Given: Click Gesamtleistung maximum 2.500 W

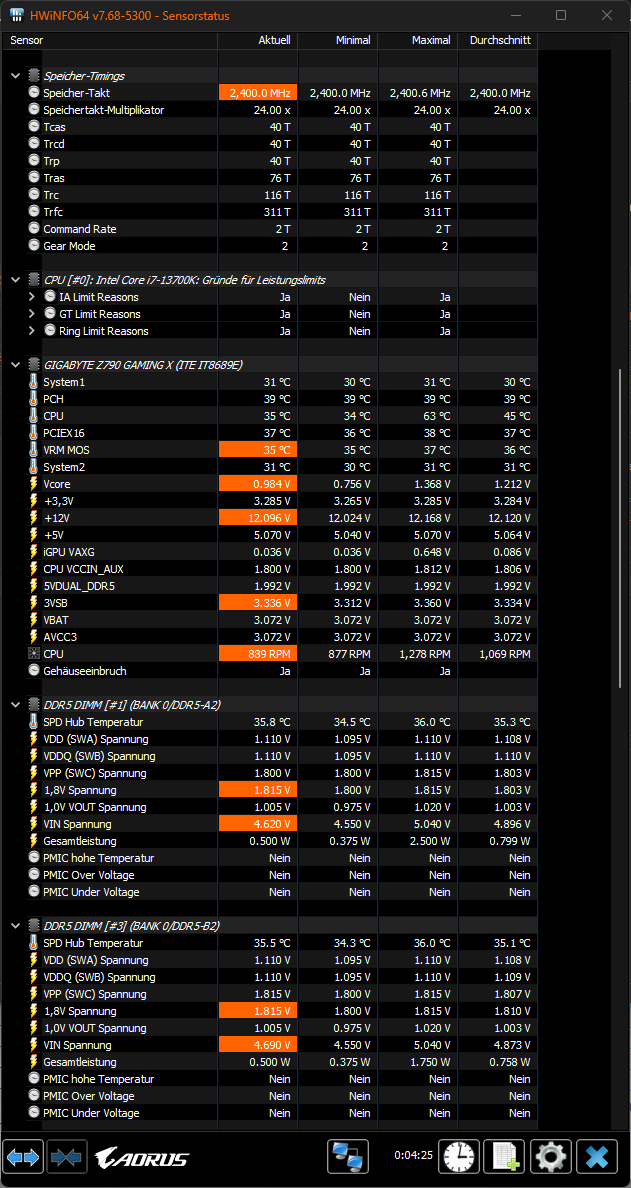Looking at the screenshot, I should tap(432, 841).
